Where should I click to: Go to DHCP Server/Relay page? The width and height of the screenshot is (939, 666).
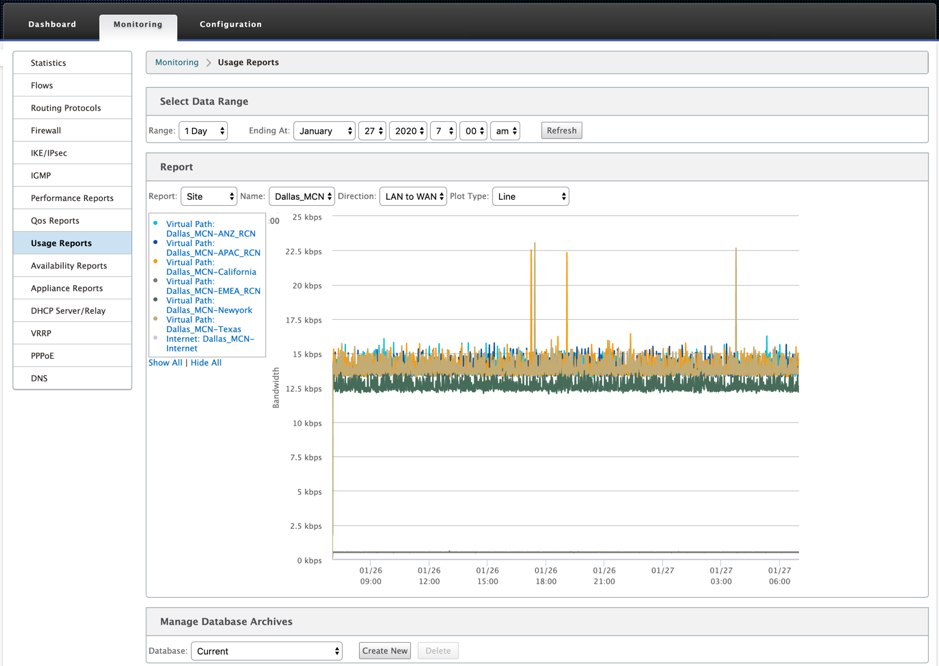click(x=72, y=311)
